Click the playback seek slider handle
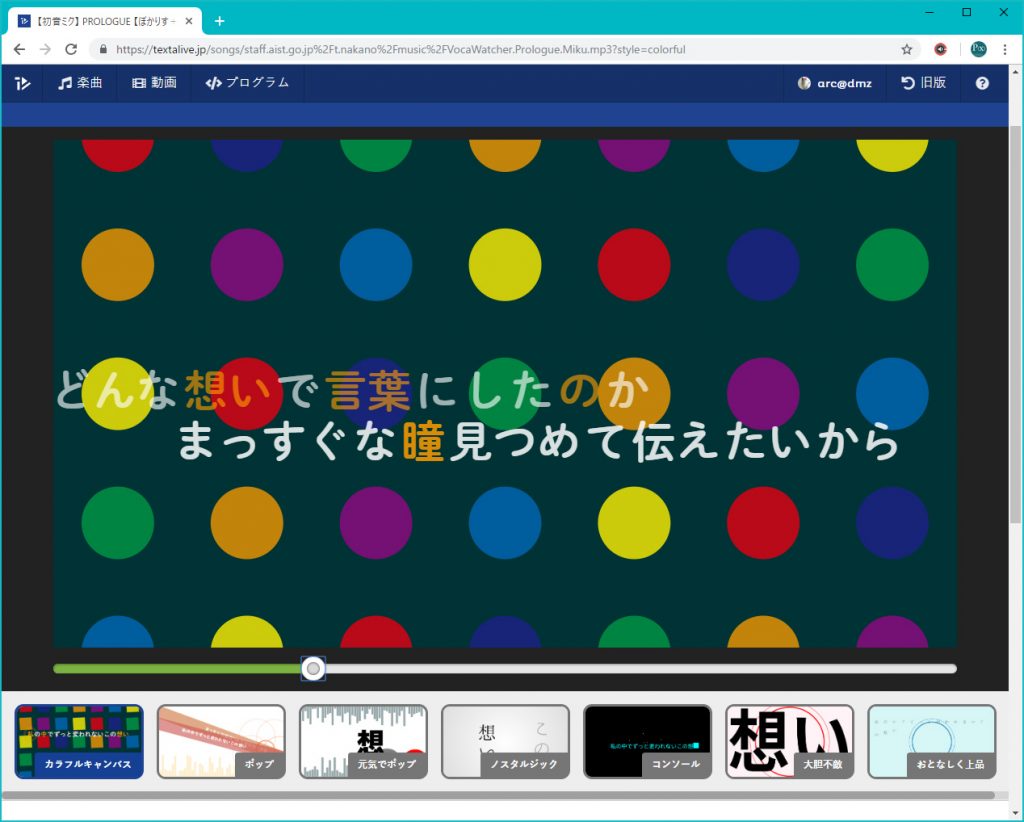 pyautogui.click(x=313, y=668)
